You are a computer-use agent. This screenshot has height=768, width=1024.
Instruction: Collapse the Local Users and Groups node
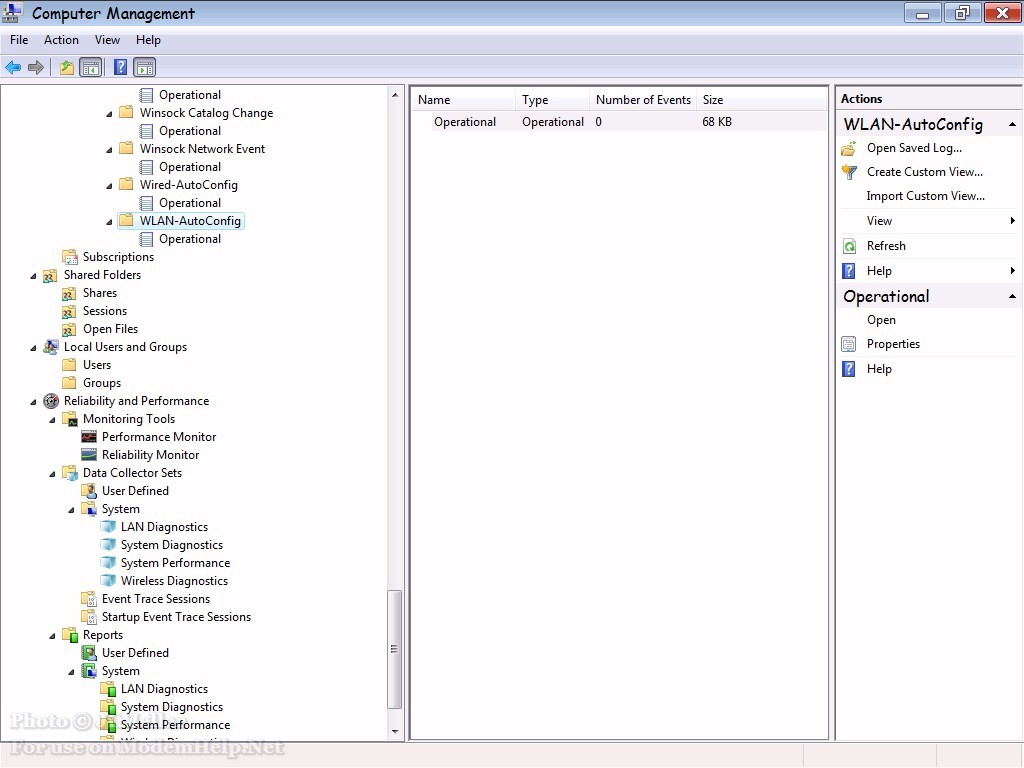click(33, 348)
